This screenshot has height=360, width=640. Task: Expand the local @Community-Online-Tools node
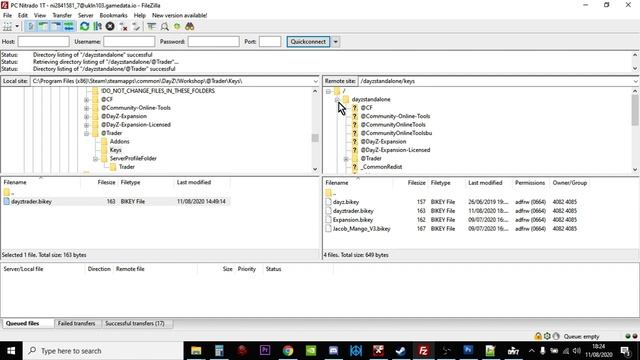87,108
